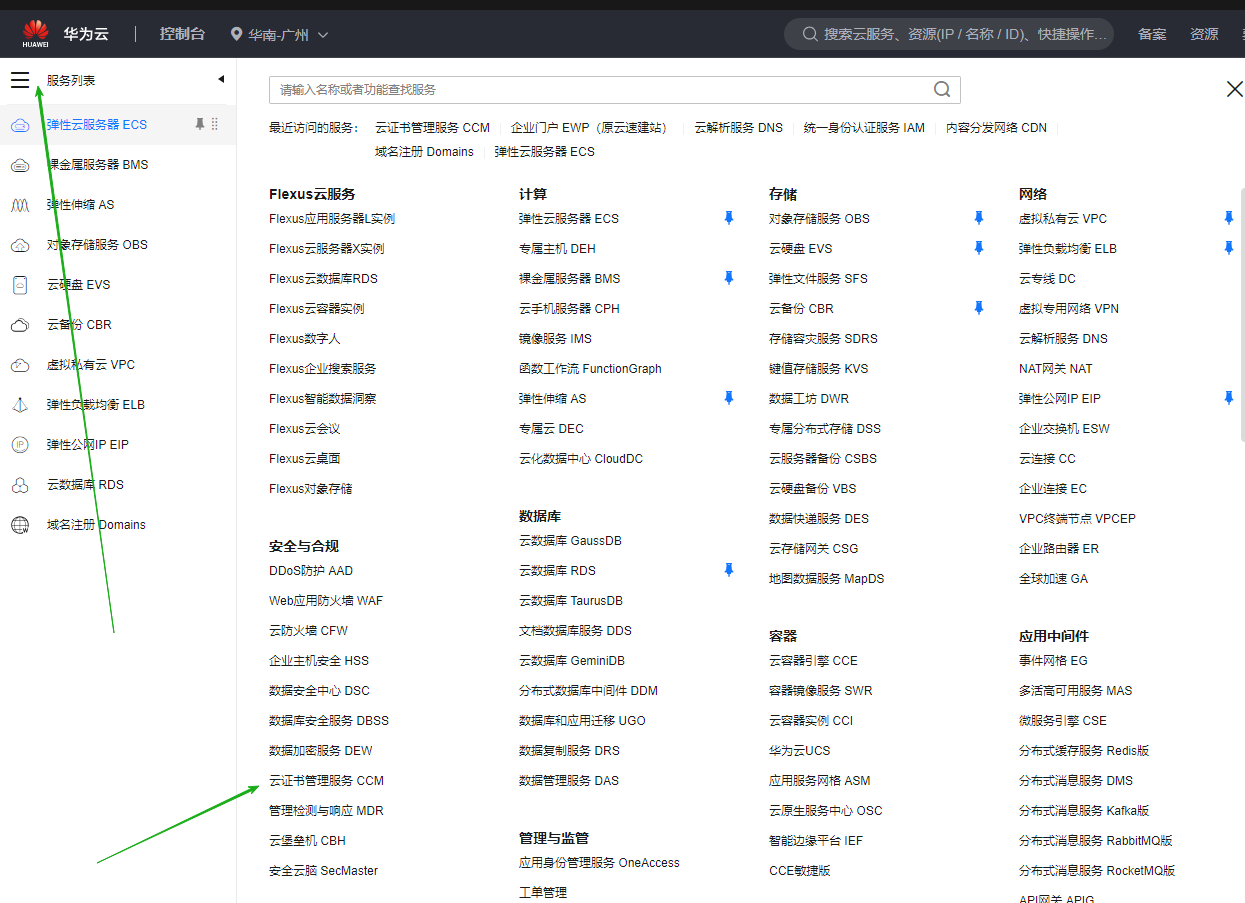1245x903 pixels.
Task: Toggle pin for 弹性负载均衡 ELB under 网络
Action: (x=1229, y=248)
